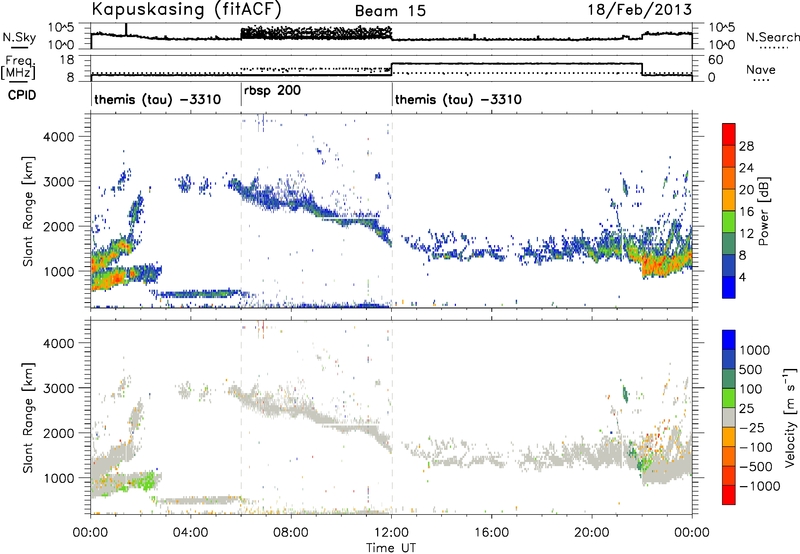Select the "Time UT" axis title

(391, 548)
